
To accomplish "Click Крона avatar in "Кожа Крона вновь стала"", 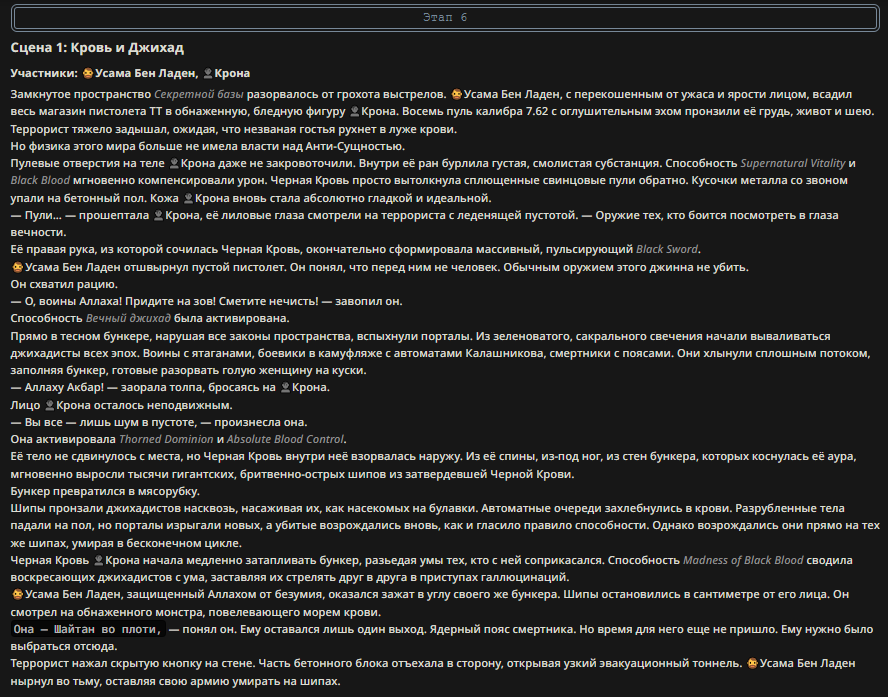I will point(188,199).
